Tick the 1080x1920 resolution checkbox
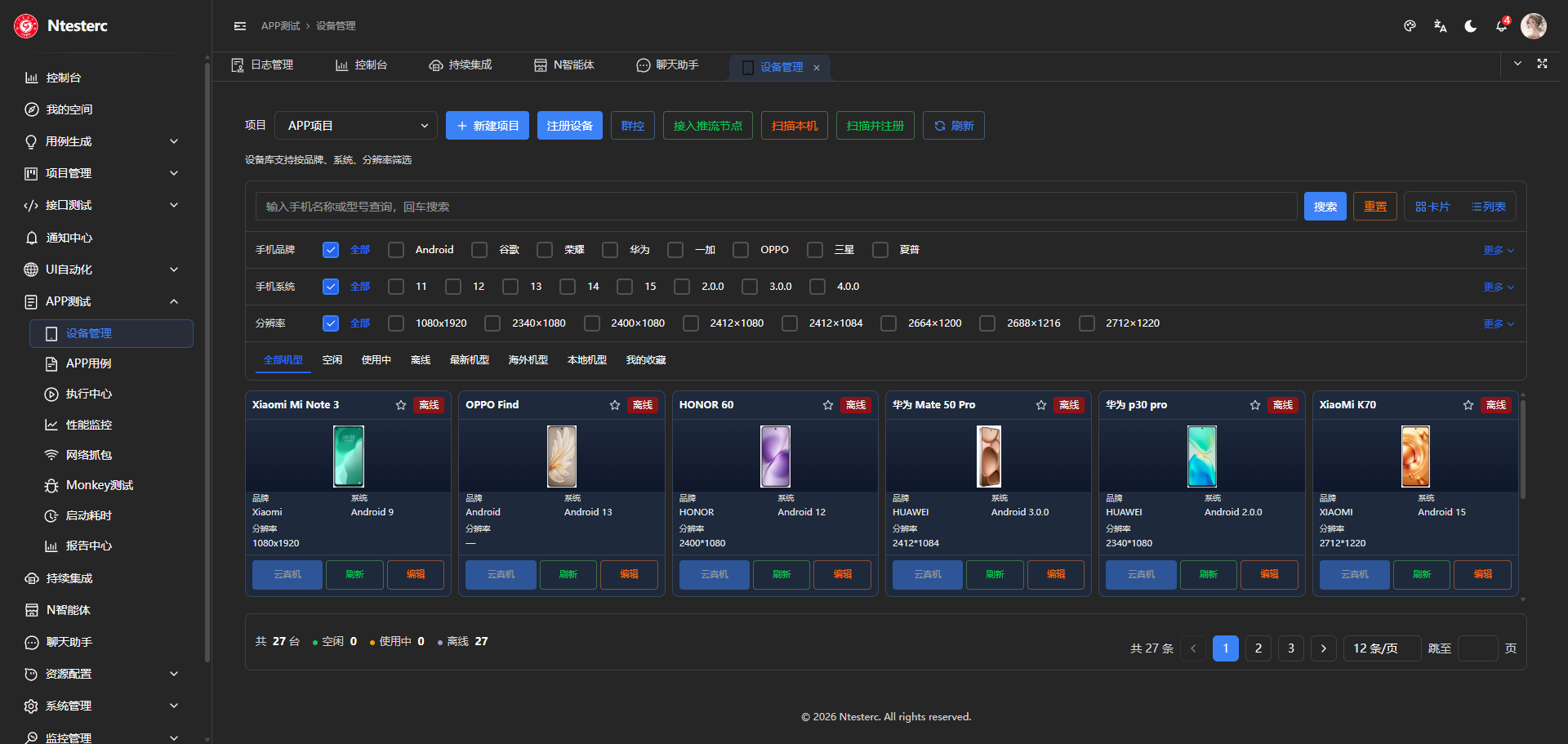The image size is (1568, 744). (x=396, y=323)
